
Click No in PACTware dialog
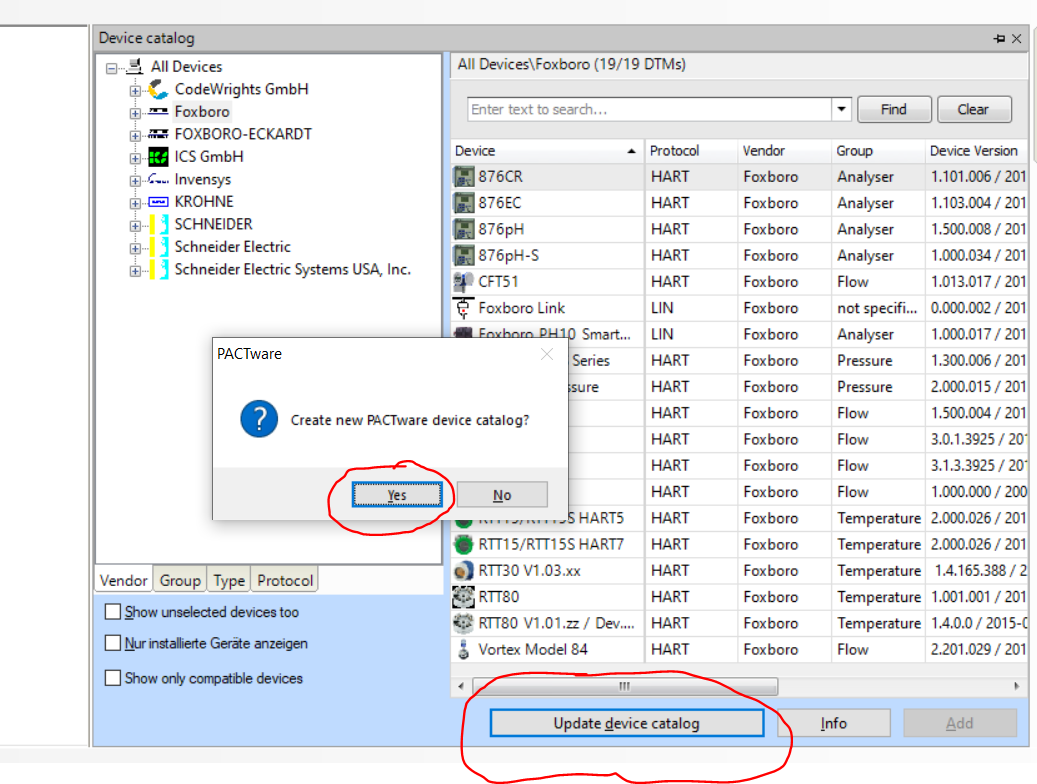click(502, 495)
